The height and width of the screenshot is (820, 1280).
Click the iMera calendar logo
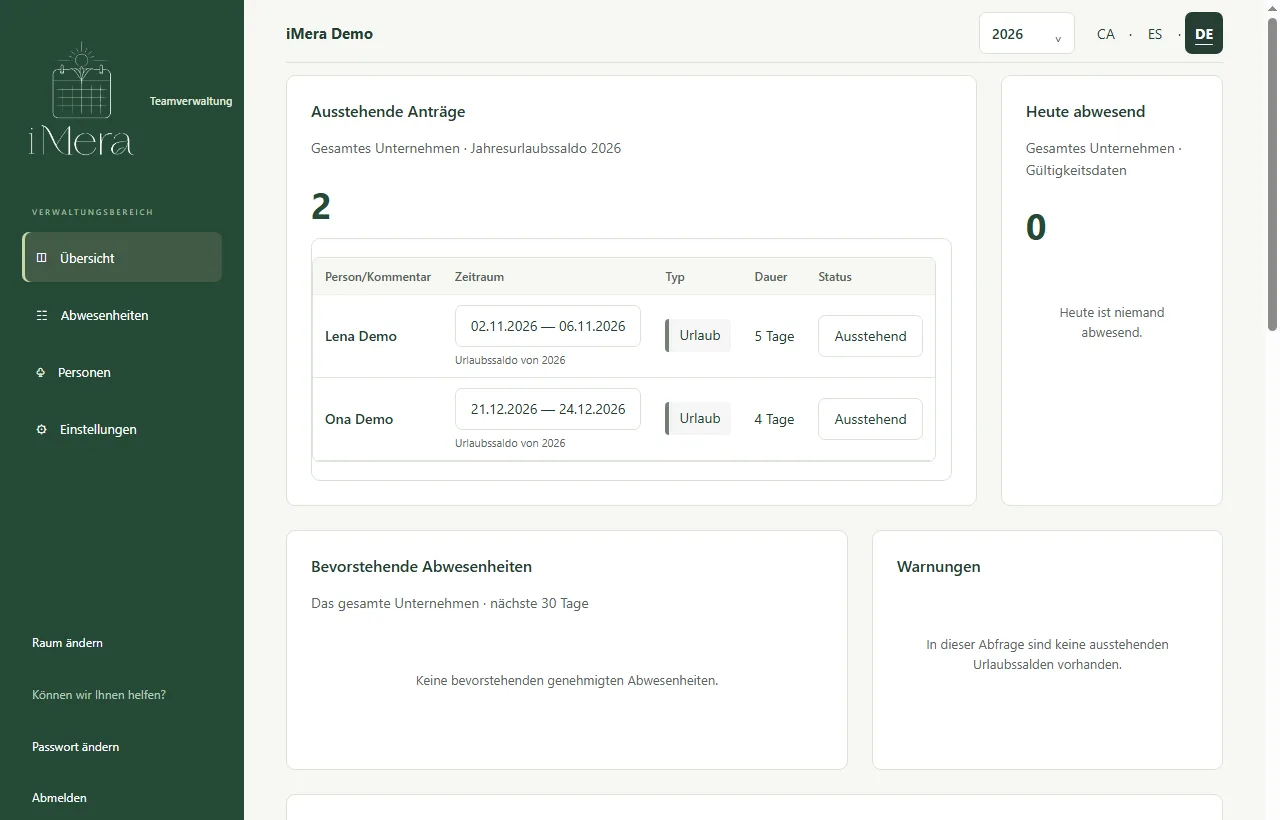pos(81,99)
